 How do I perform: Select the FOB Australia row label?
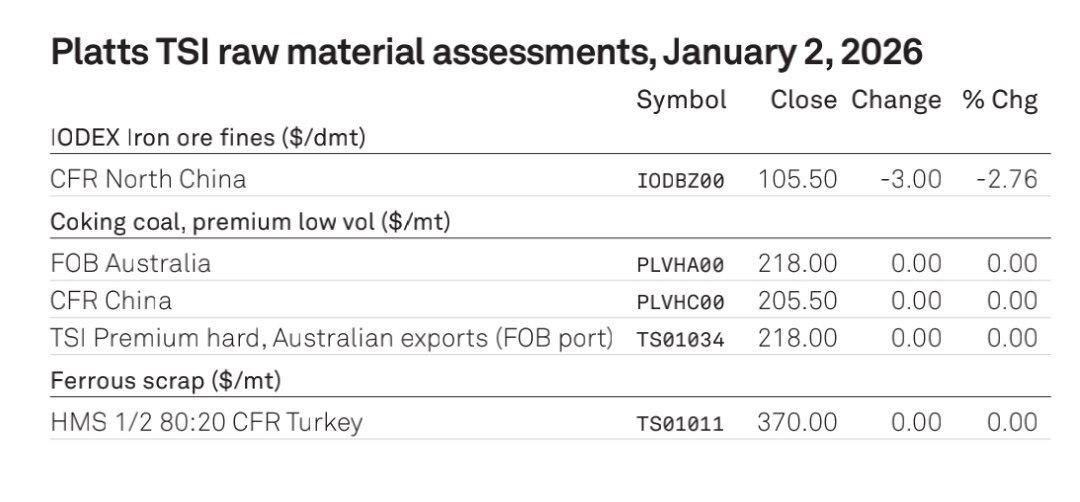(x=130, y=263)
